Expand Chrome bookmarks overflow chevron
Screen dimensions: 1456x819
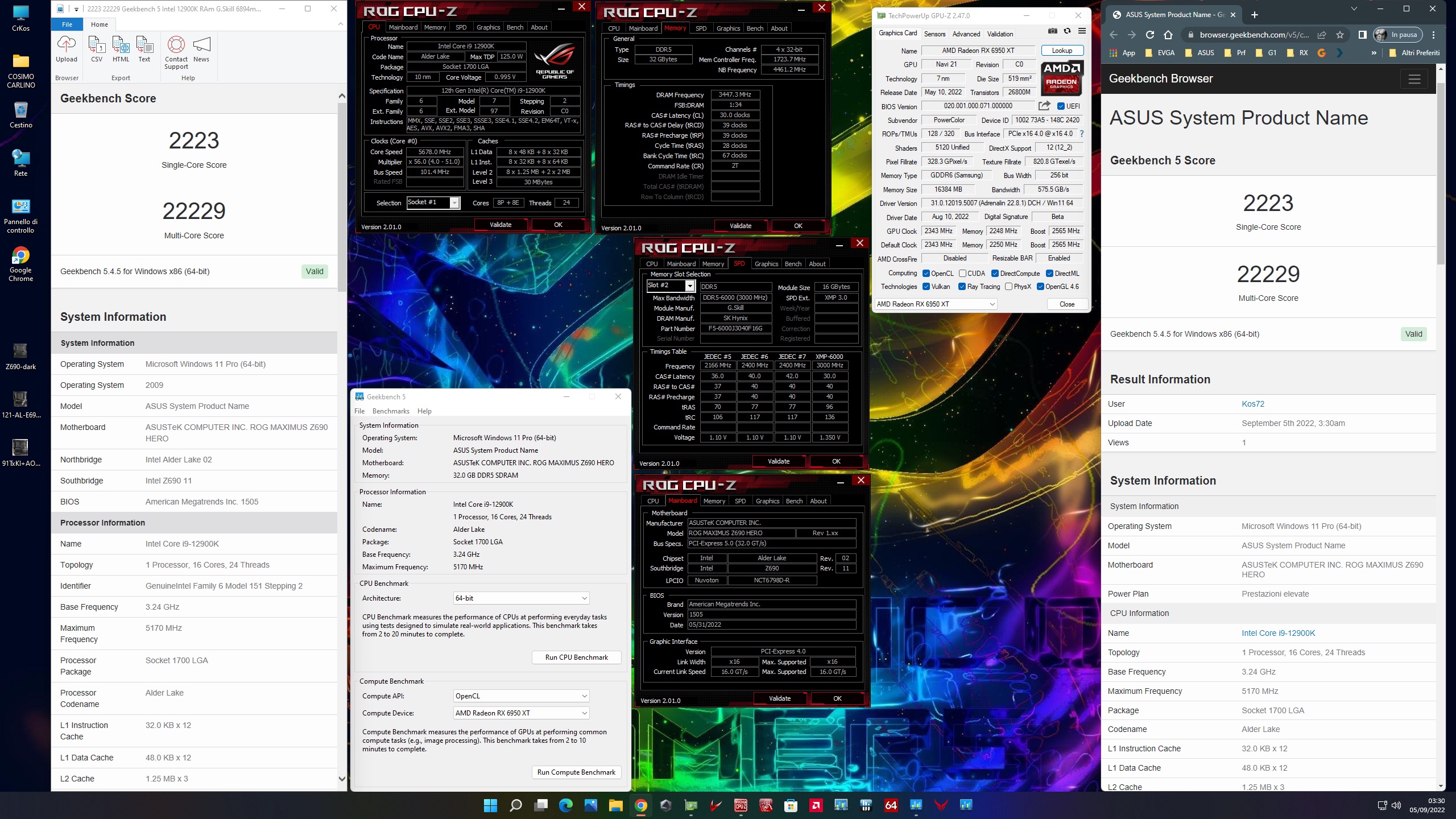tap(1374, 53)
